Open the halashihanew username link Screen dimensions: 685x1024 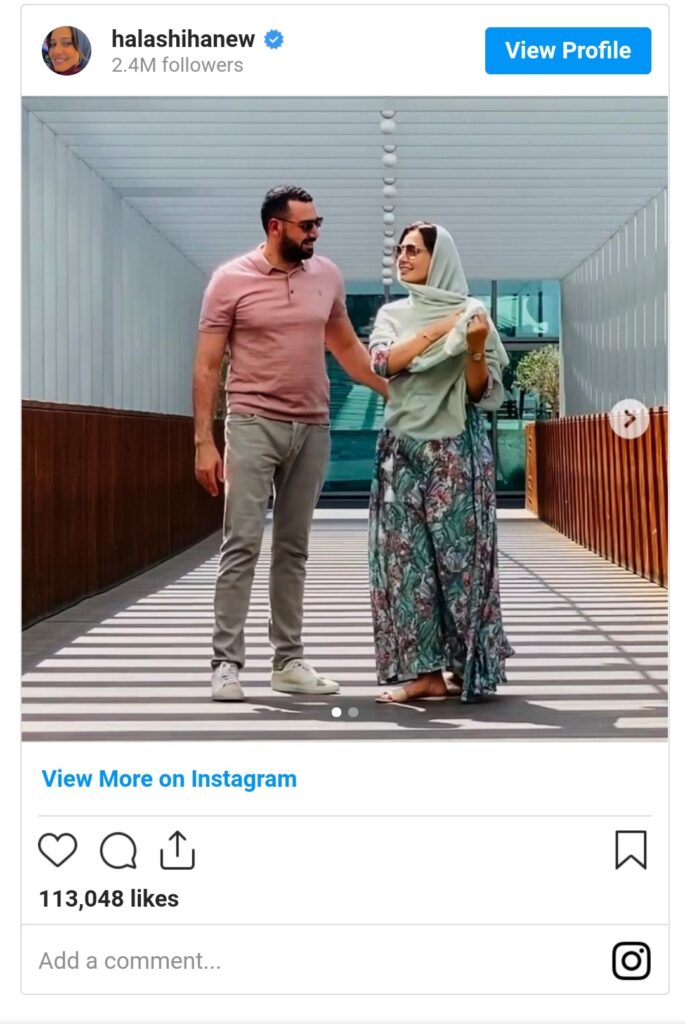click(183, 39)
